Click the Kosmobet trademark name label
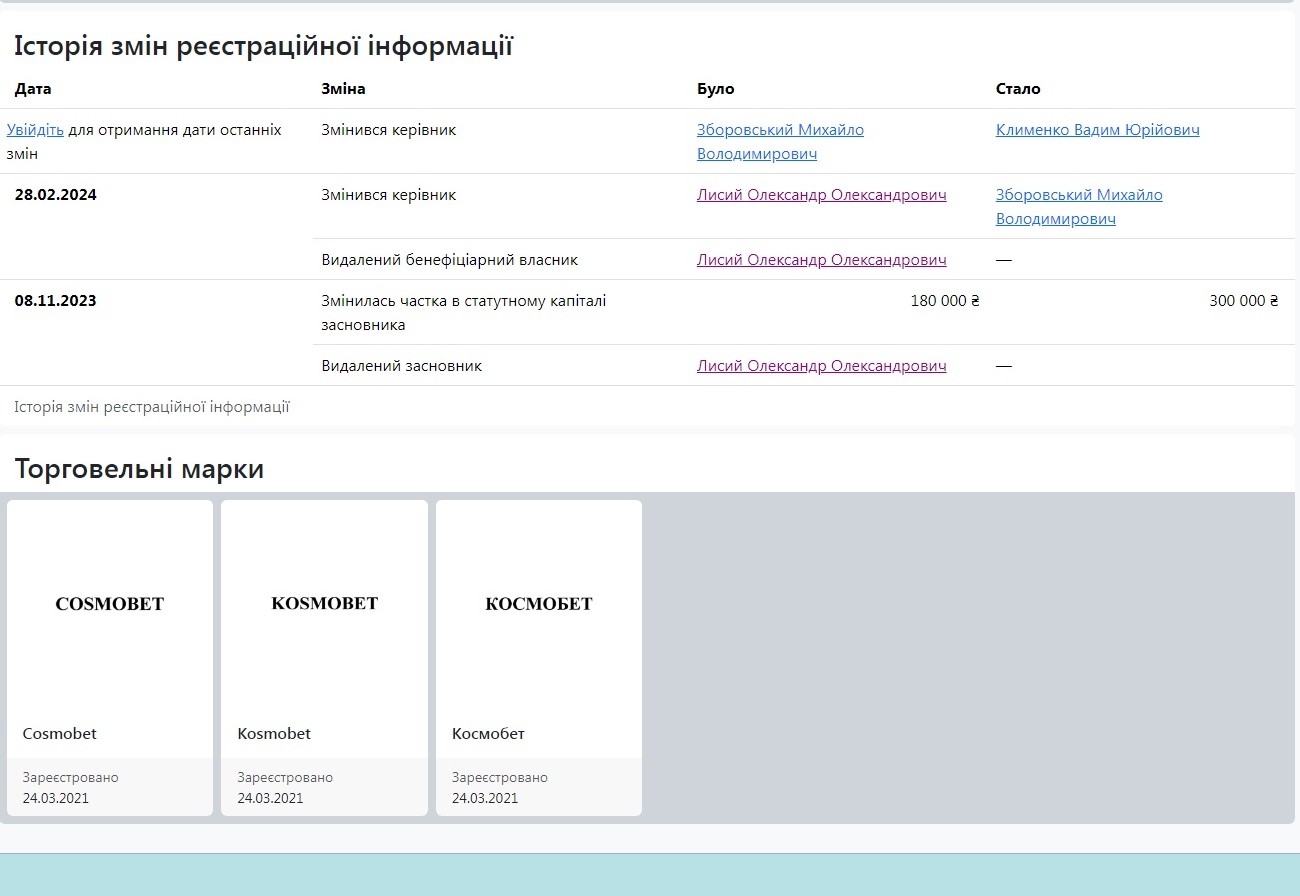The width and height of the screenshot is (1300, 896). 274,734
